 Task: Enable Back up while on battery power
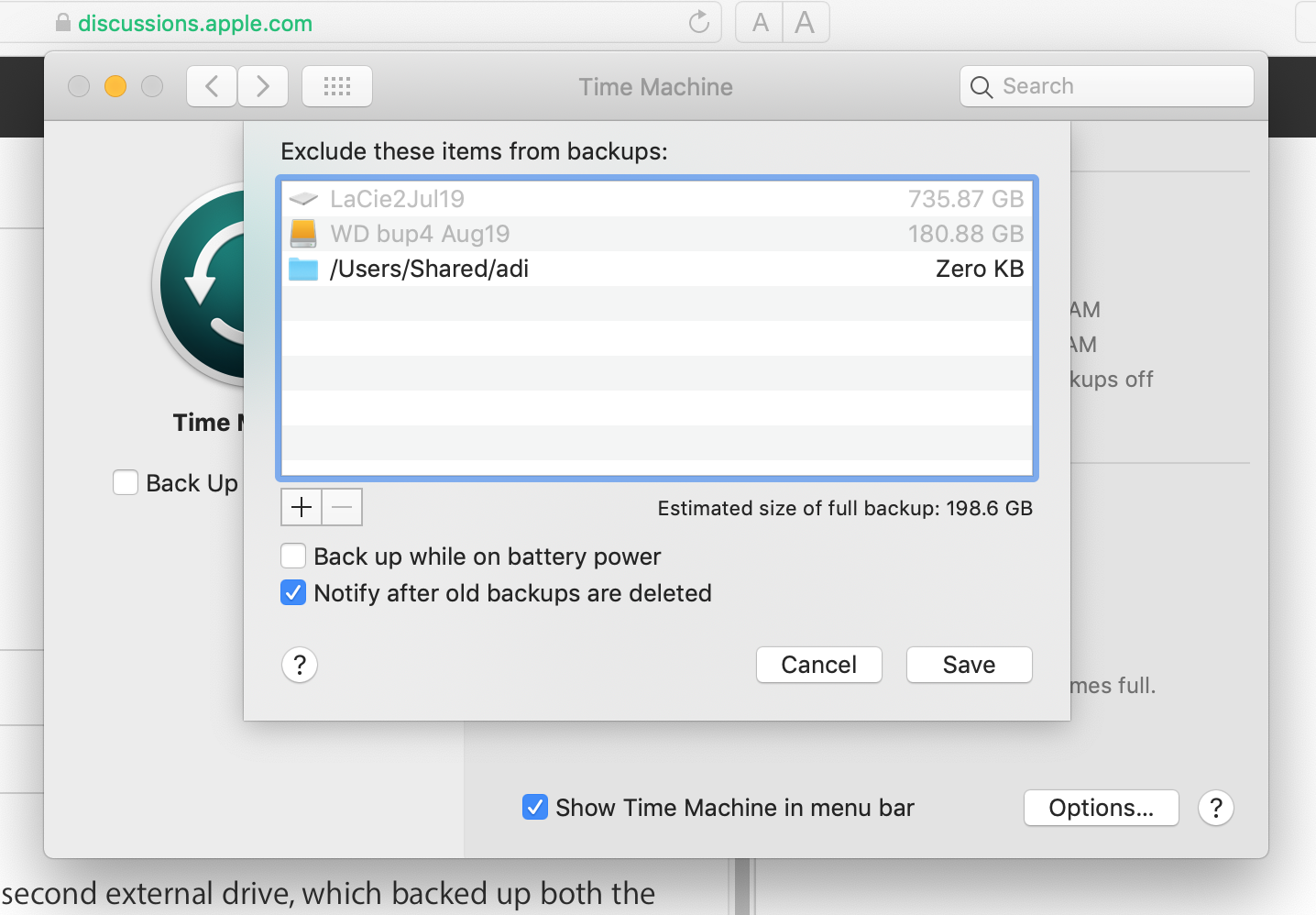click(x=293, y=557)
